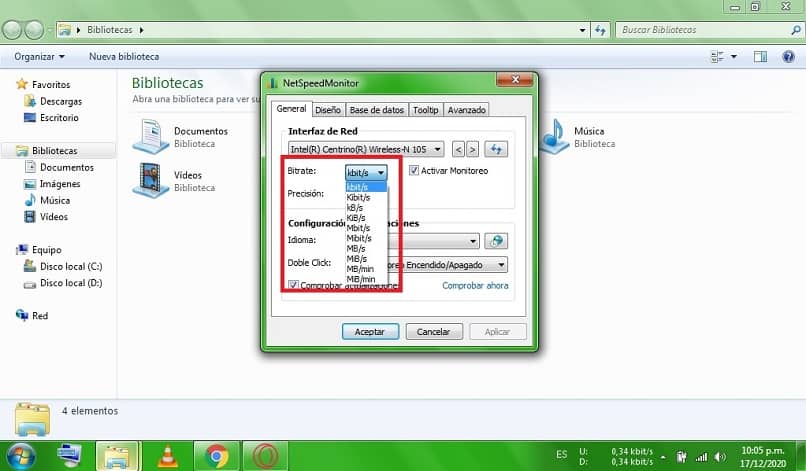
Task: Click the Explorer back arrow button
Action: pyautogui.click(x=12, y=30)
